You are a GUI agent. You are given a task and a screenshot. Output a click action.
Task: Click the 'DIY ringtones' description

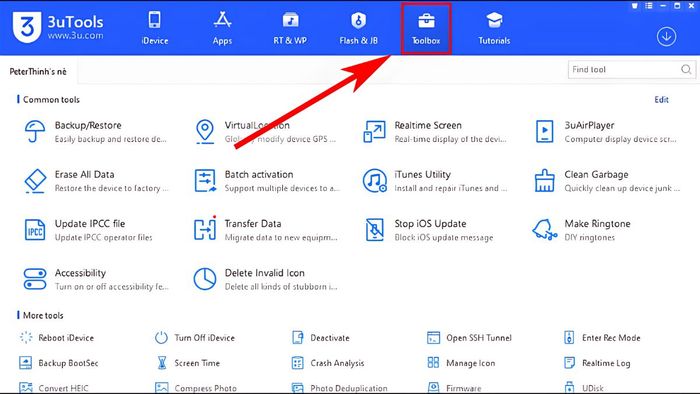coord(589,237)
